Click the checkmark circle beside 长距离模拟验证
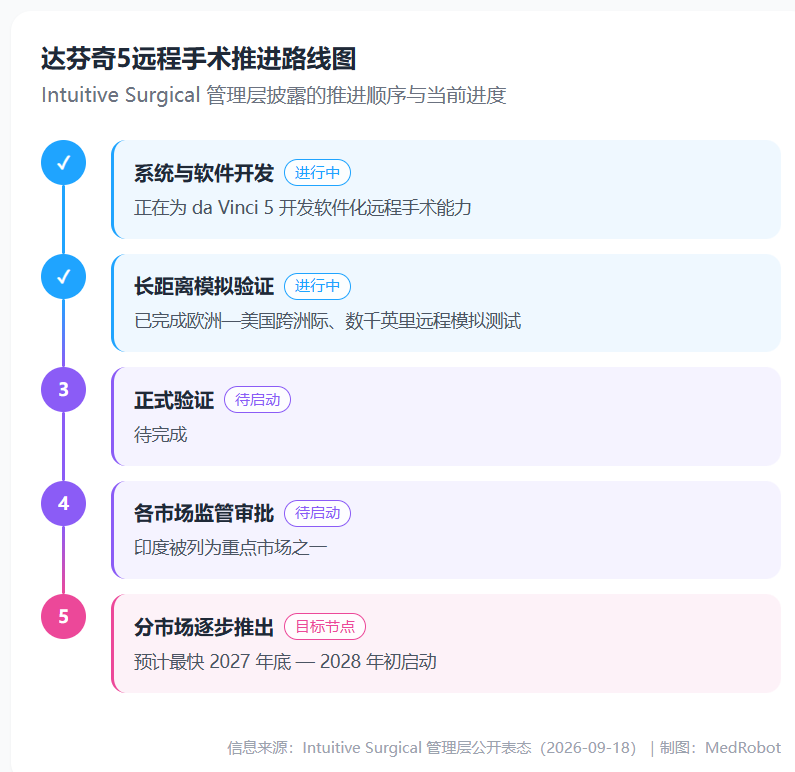This screenshot has height=772, width=795. click(63, 277)
